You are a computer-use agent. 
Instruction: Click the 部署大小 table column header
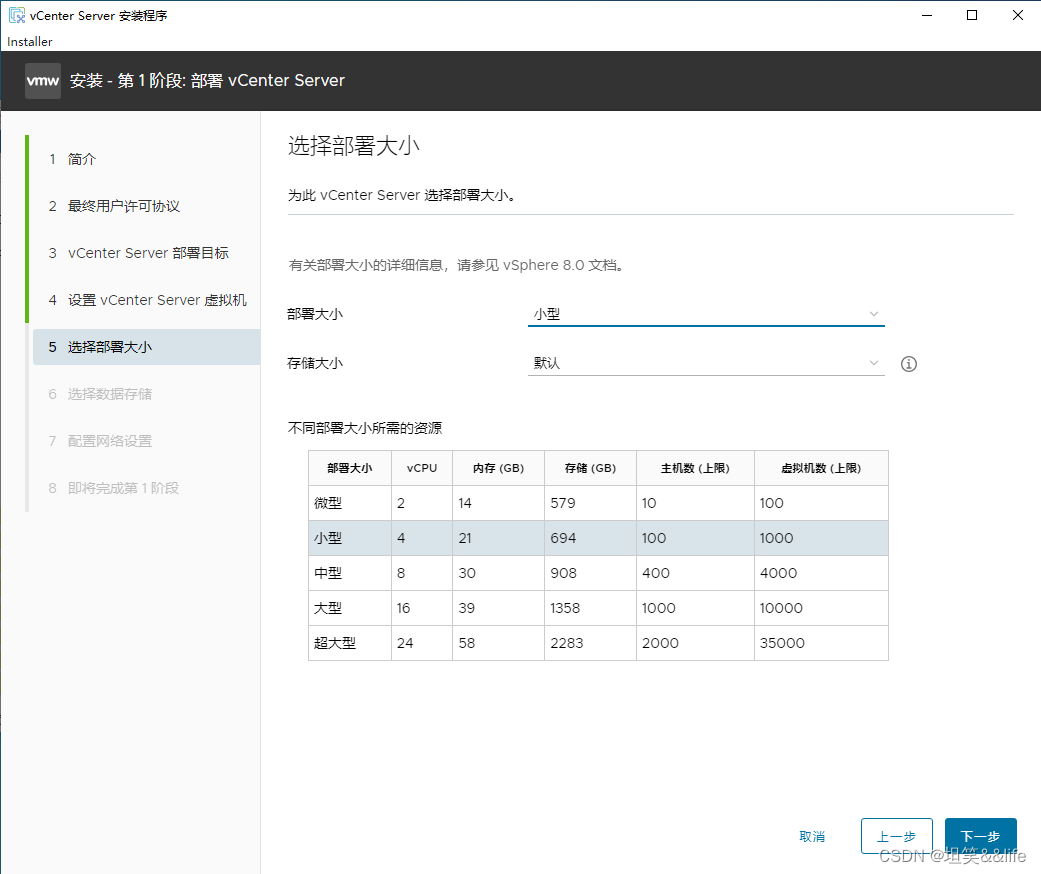pos(350,468)
